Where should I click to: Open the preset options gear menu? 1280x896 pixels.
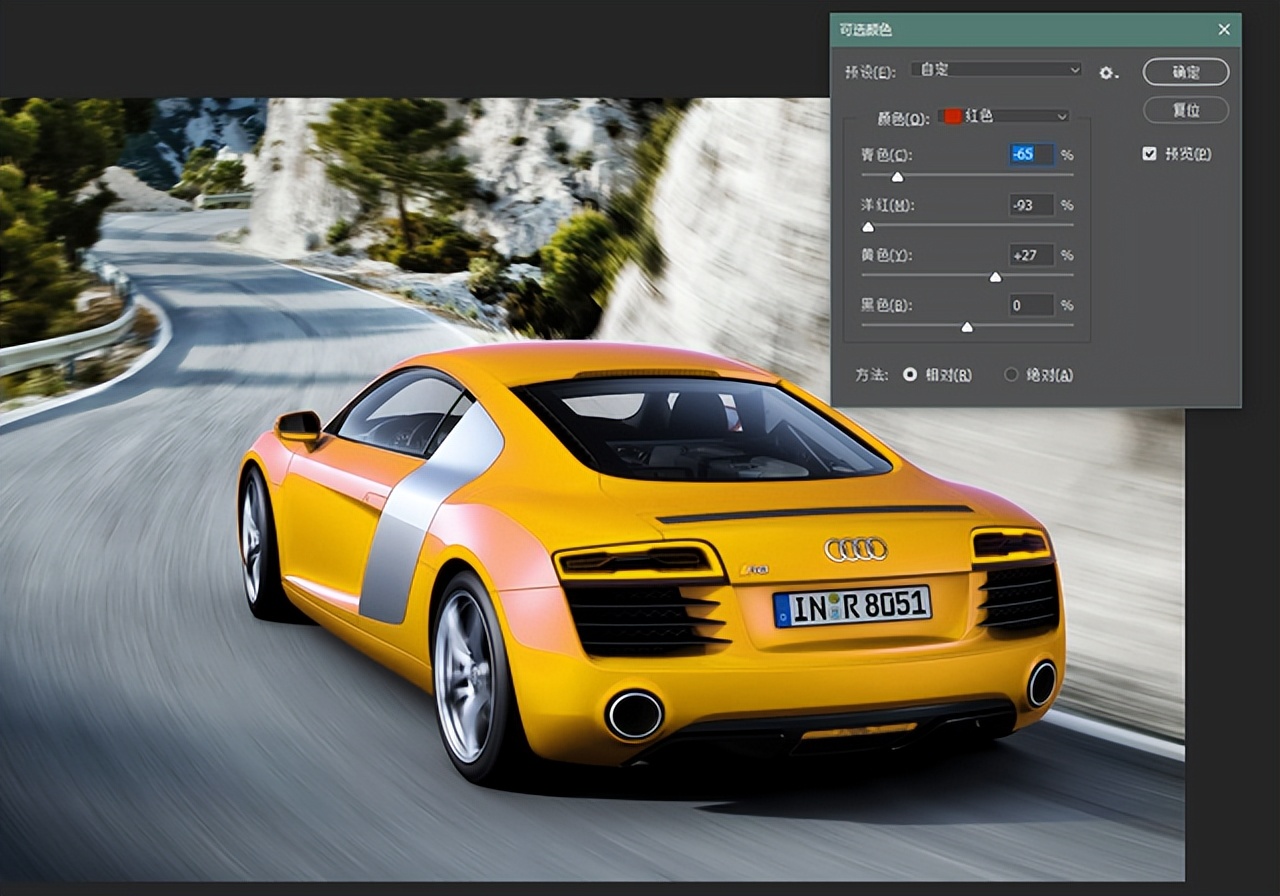pyautogui.click(x=1107, y=72)
